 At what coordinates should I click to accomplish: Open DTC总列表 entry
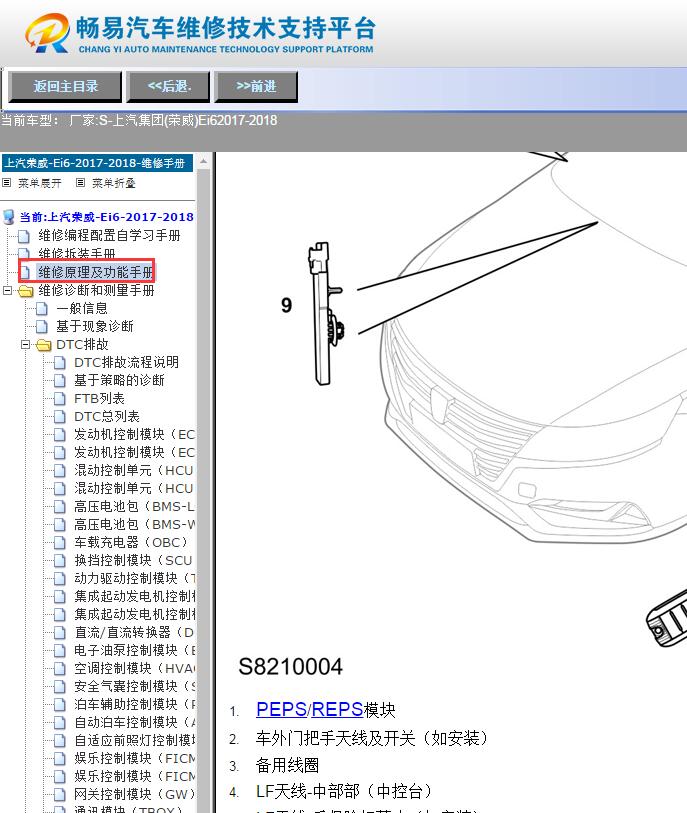point(107,416)
